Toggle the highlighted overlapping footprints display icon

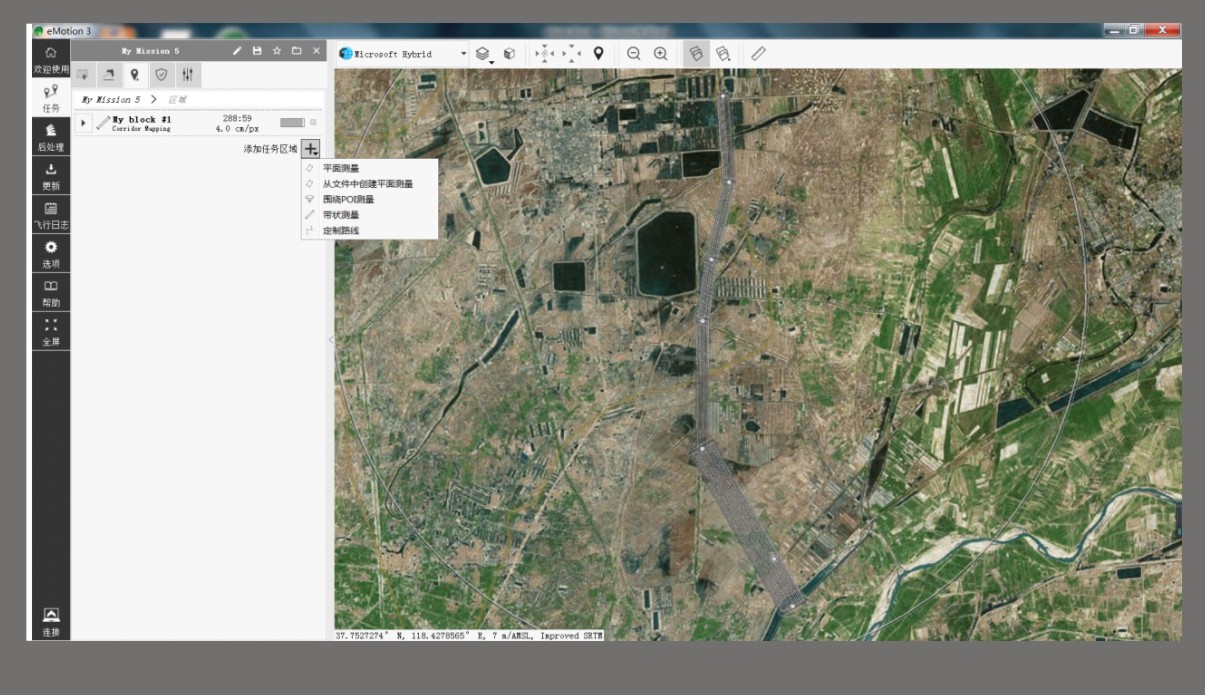696,54
